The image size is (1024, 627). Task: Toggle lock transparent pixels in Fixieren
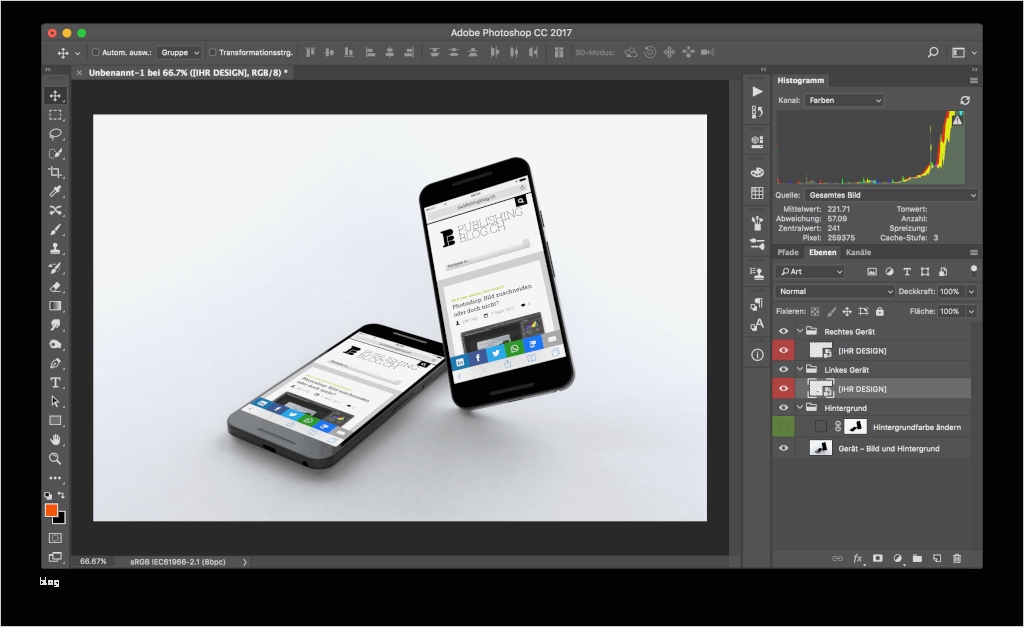[815, 312]
